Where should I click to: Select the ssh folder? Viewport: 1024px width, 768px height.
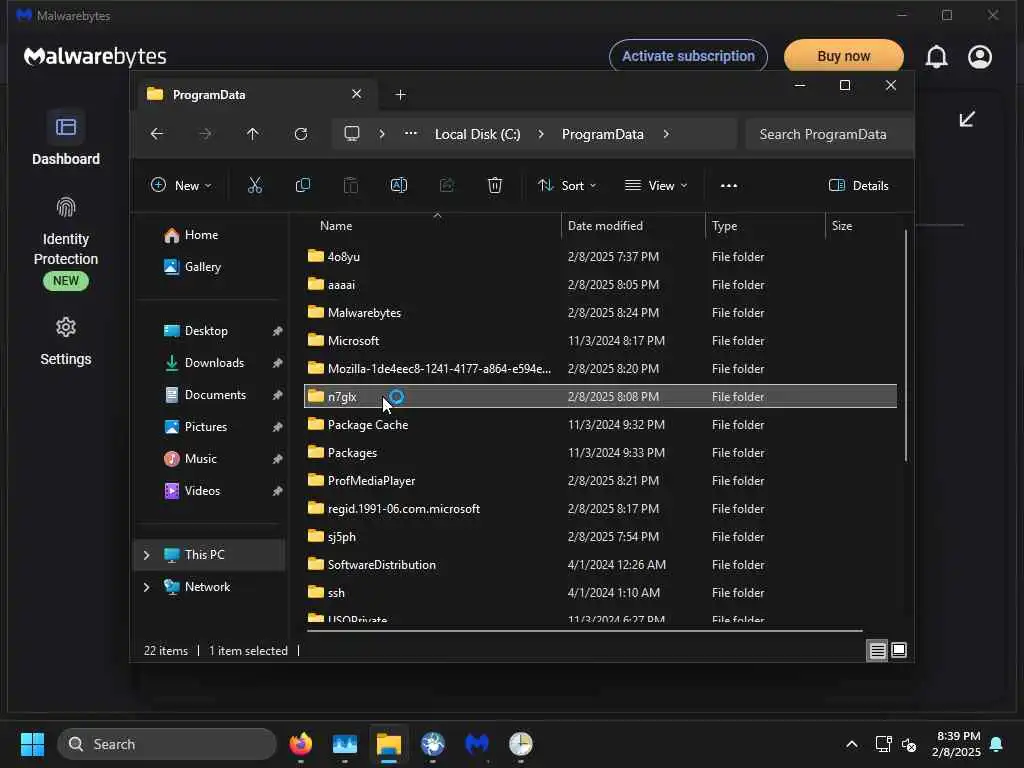click(600, 593)
